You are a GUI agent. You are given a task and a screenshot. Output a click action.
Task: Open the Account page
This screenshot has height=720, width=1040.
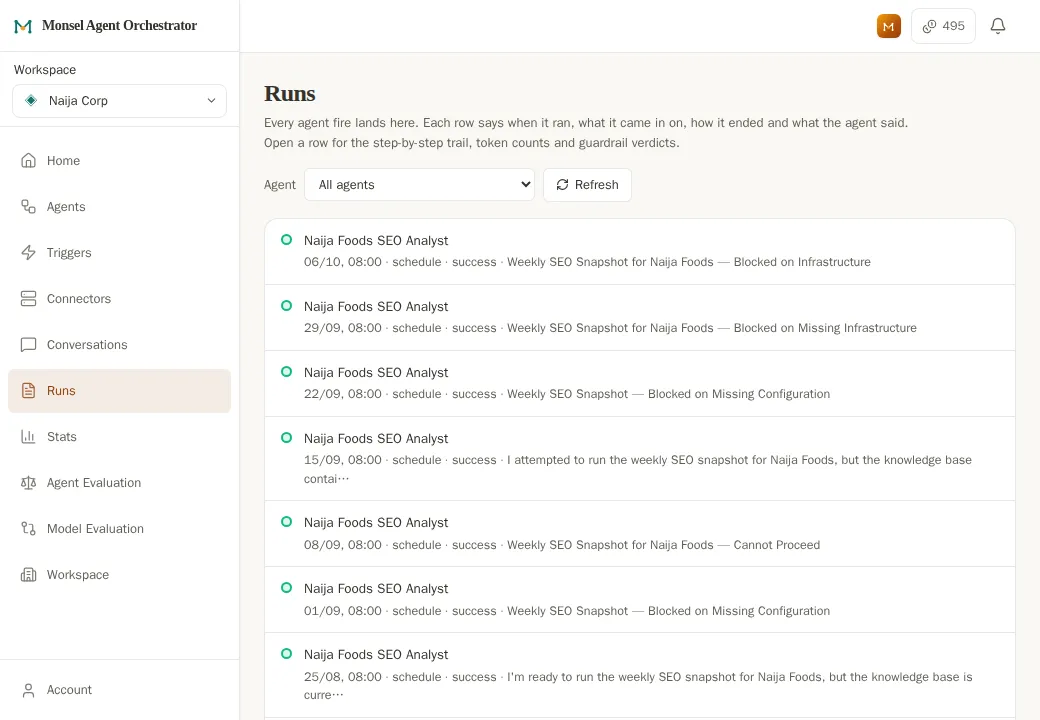pyautogui.click(x=119, y=690)
